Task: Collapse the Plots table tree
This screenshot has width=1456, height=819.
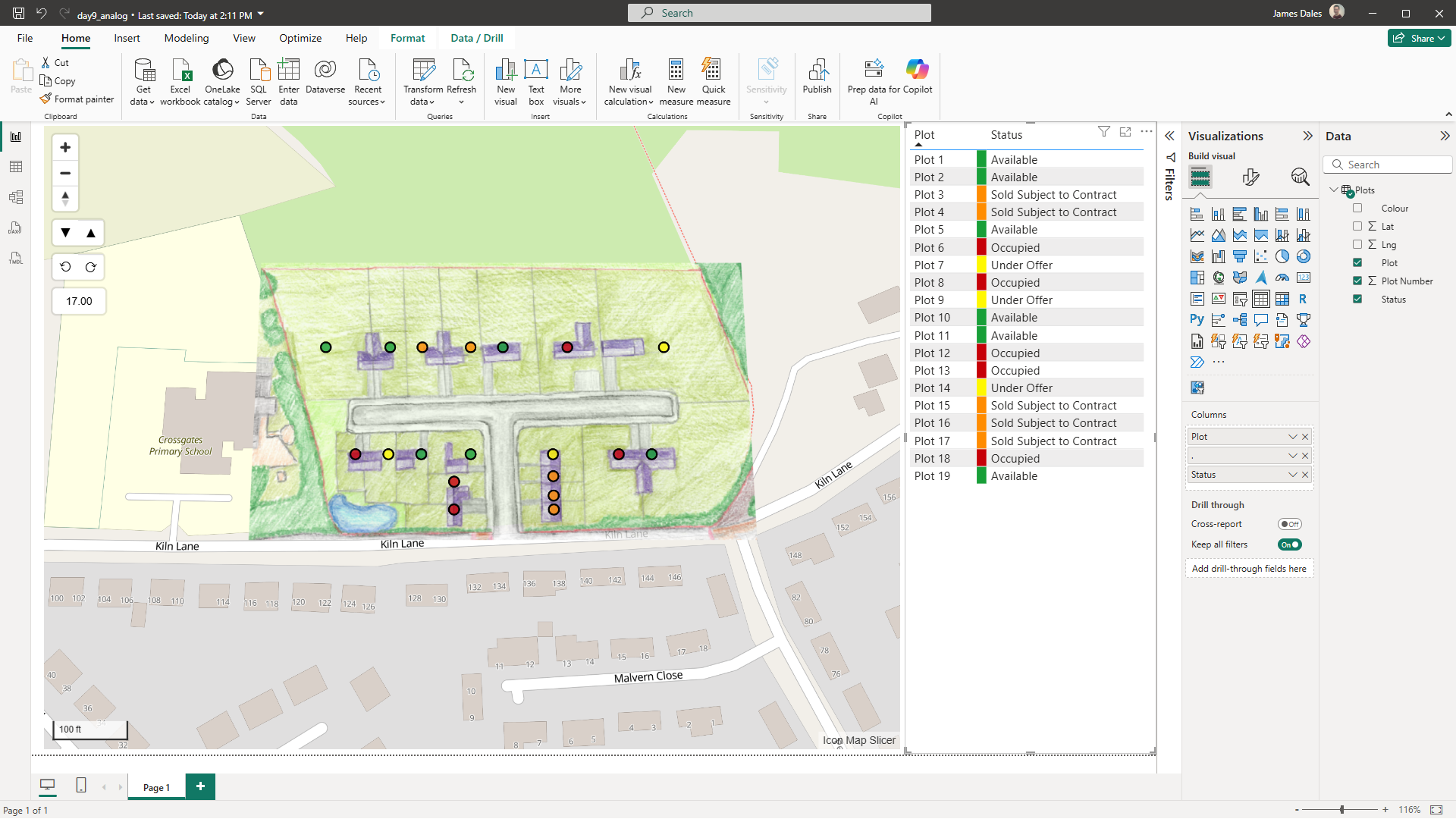Action: pos(1334,190)
